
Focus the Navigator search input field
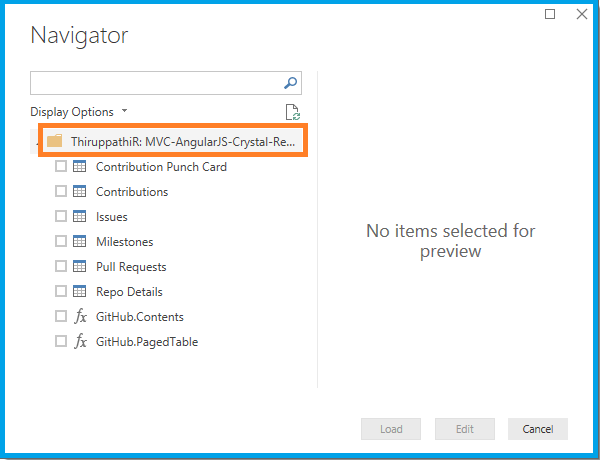(155, 83)
